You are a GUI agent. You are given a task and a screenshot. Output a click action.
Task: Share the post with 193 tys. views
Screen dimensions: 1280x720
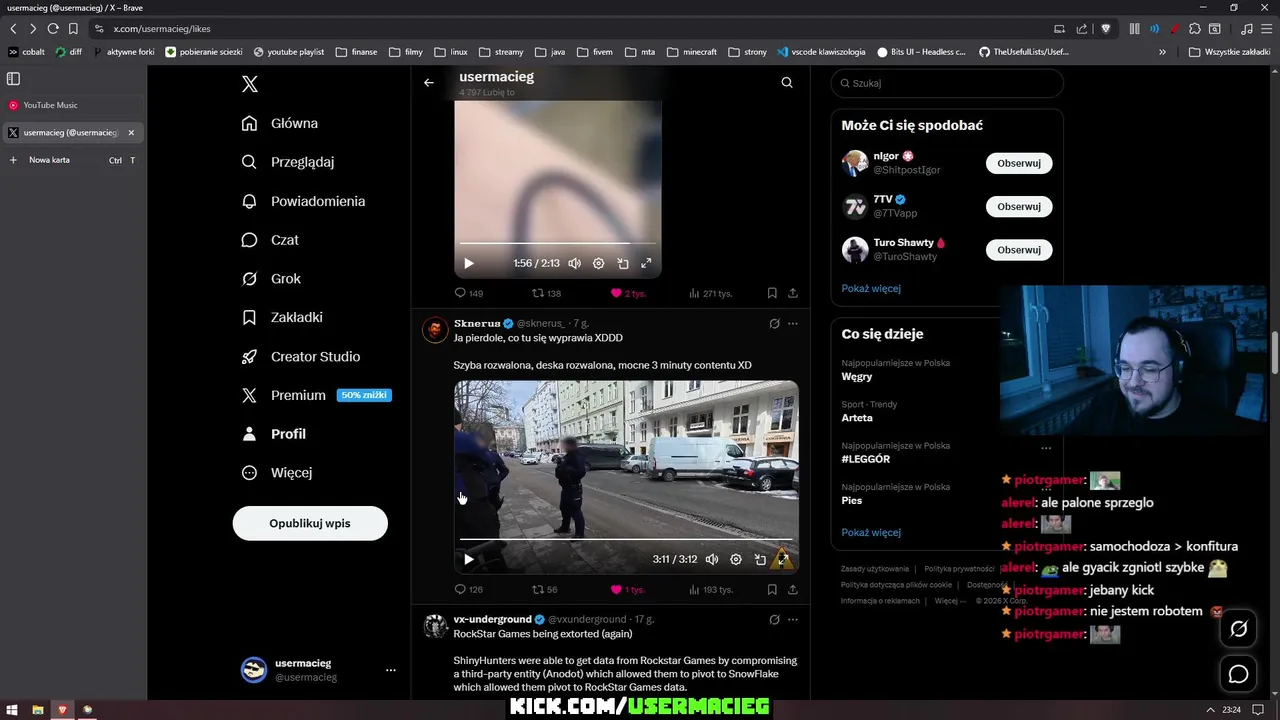pyautogui.click(x=793, y=590)
